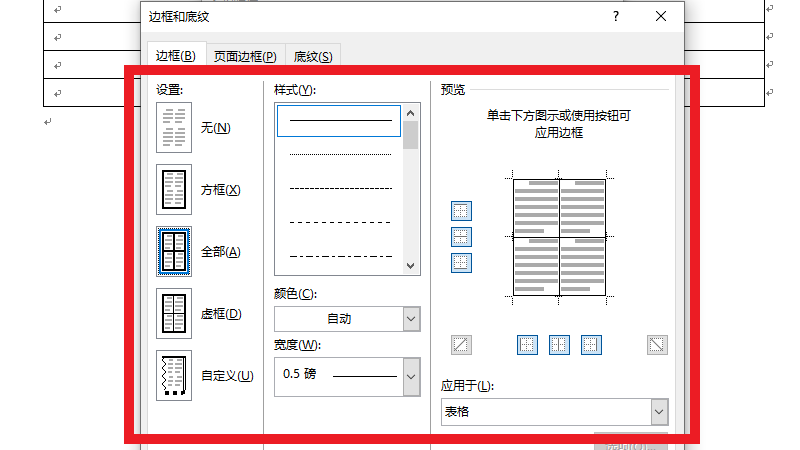The width and height of the screenshot is (800, 450).
Task: Select the 无 (None) border setting icon
Action: point(175,128)
